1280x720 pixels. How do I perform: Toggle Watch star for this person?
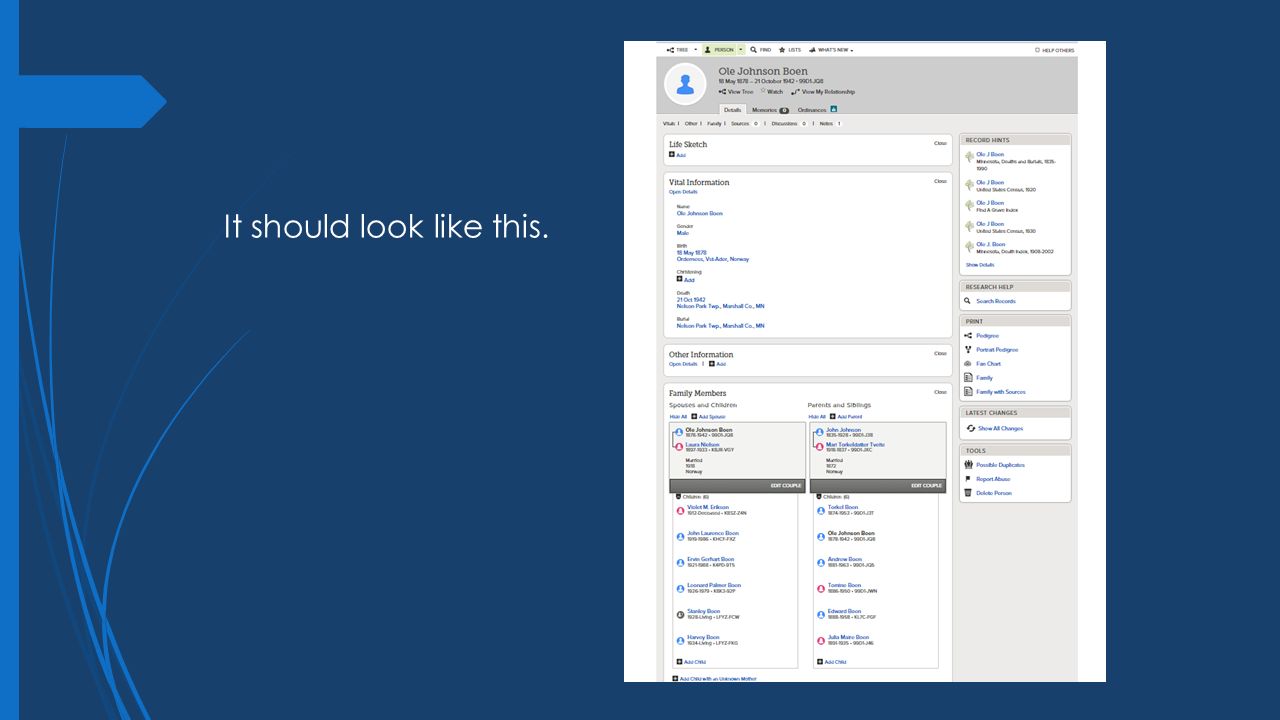(x=763, y=91)
